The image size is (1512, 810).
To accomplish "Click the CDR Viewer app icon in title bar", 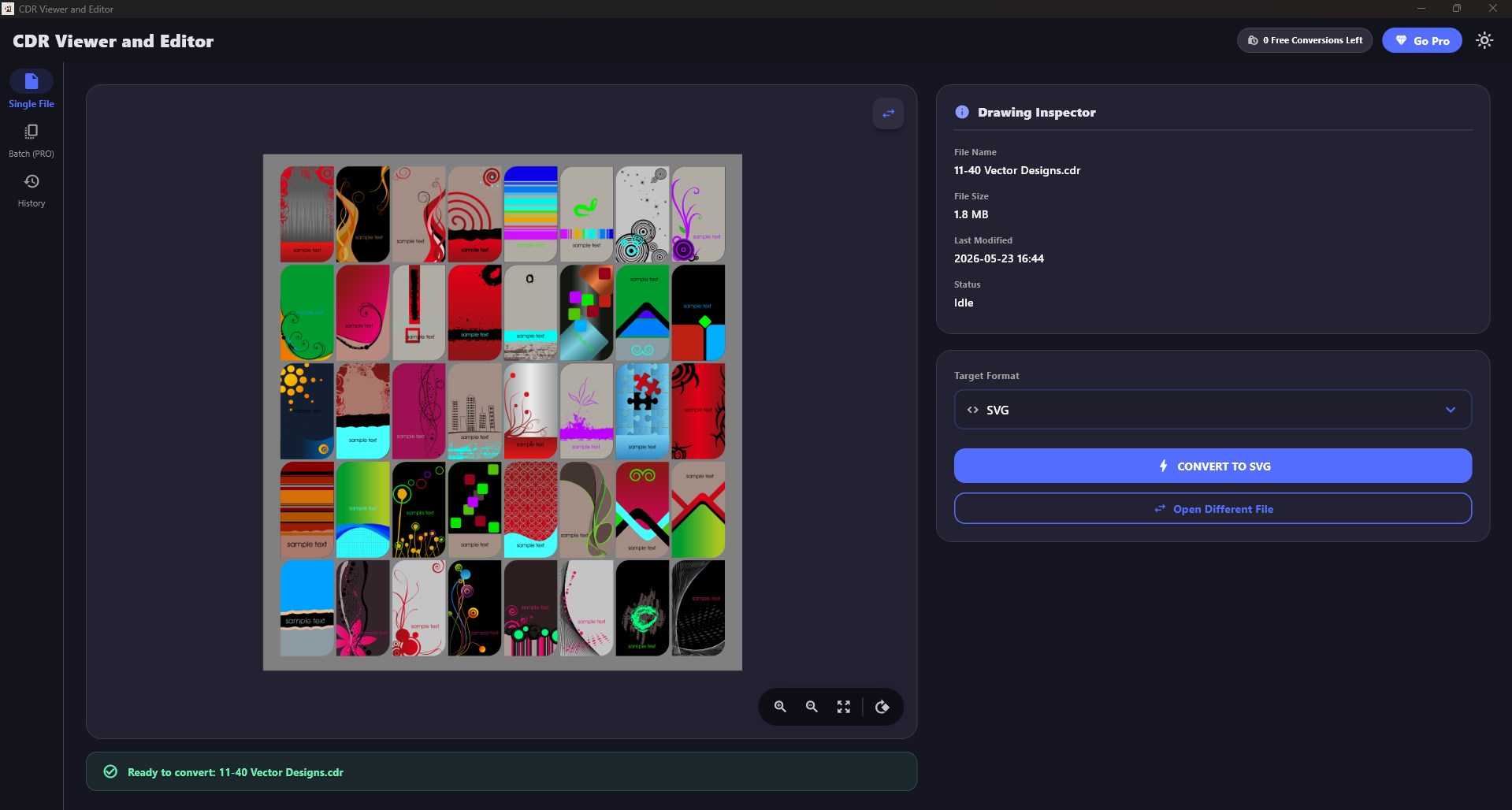I will [8, 9].
